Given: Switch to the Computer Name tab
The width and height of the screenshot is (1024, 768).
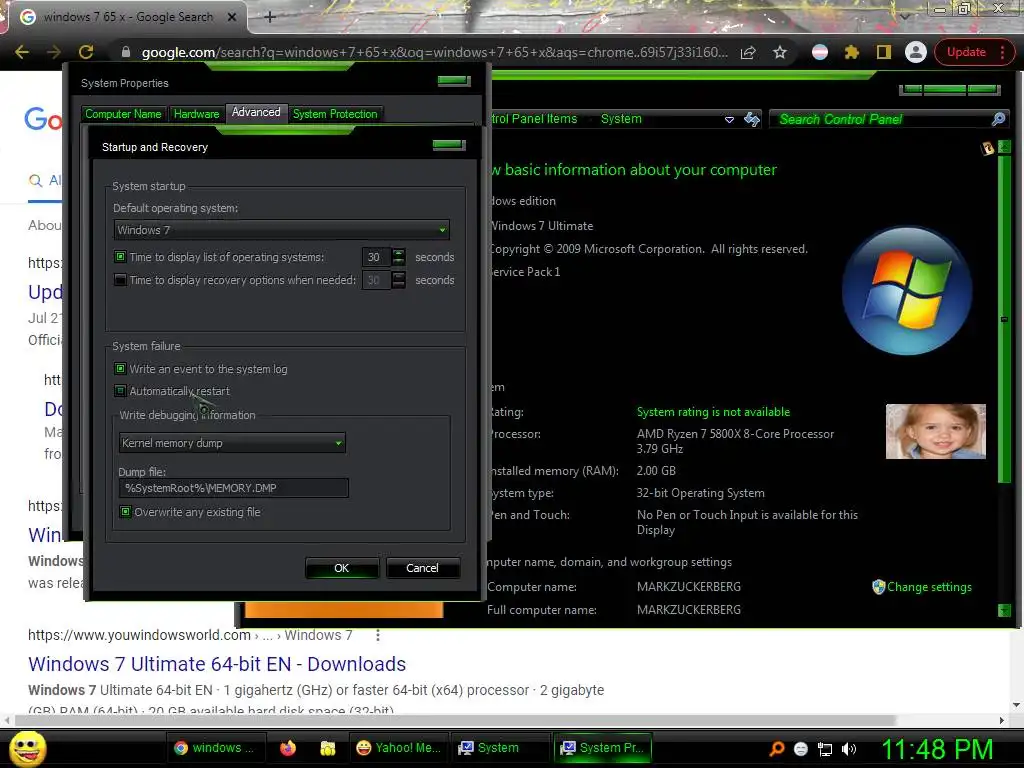Looking at the screenshot, I should 123,114.
